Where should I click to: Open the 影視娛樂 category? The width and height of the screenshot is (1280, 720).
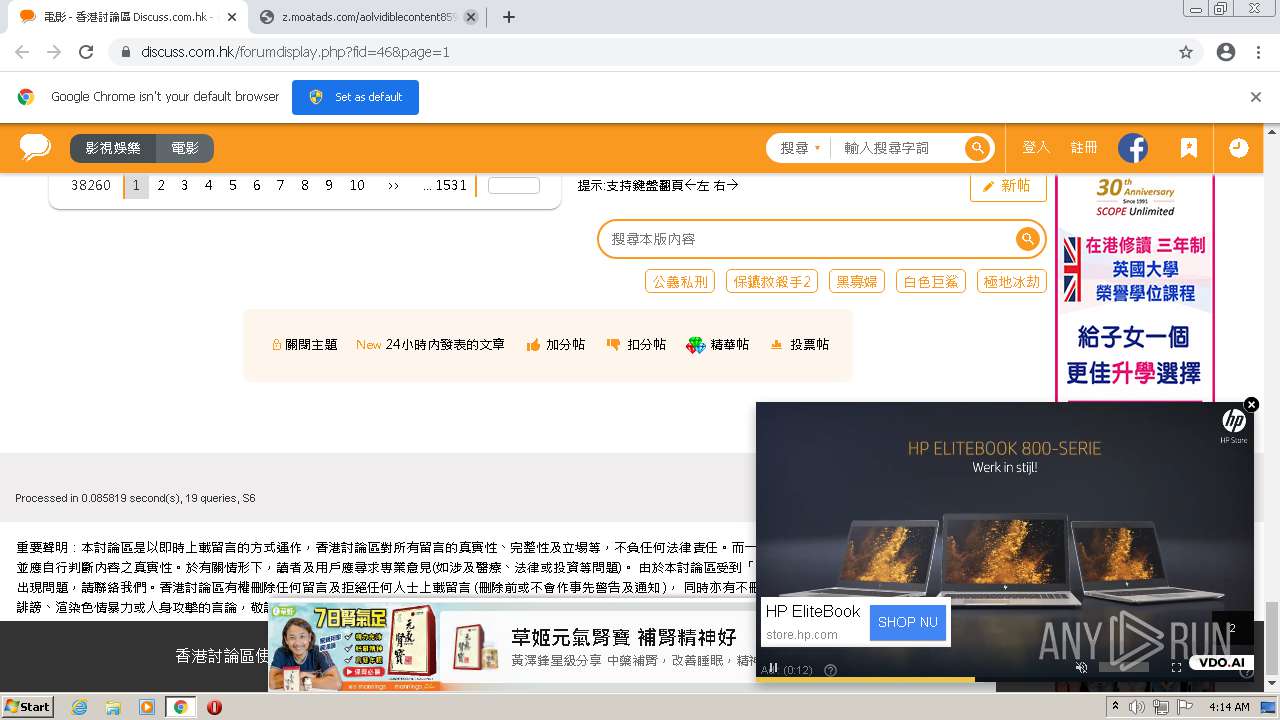pos(113,148)
